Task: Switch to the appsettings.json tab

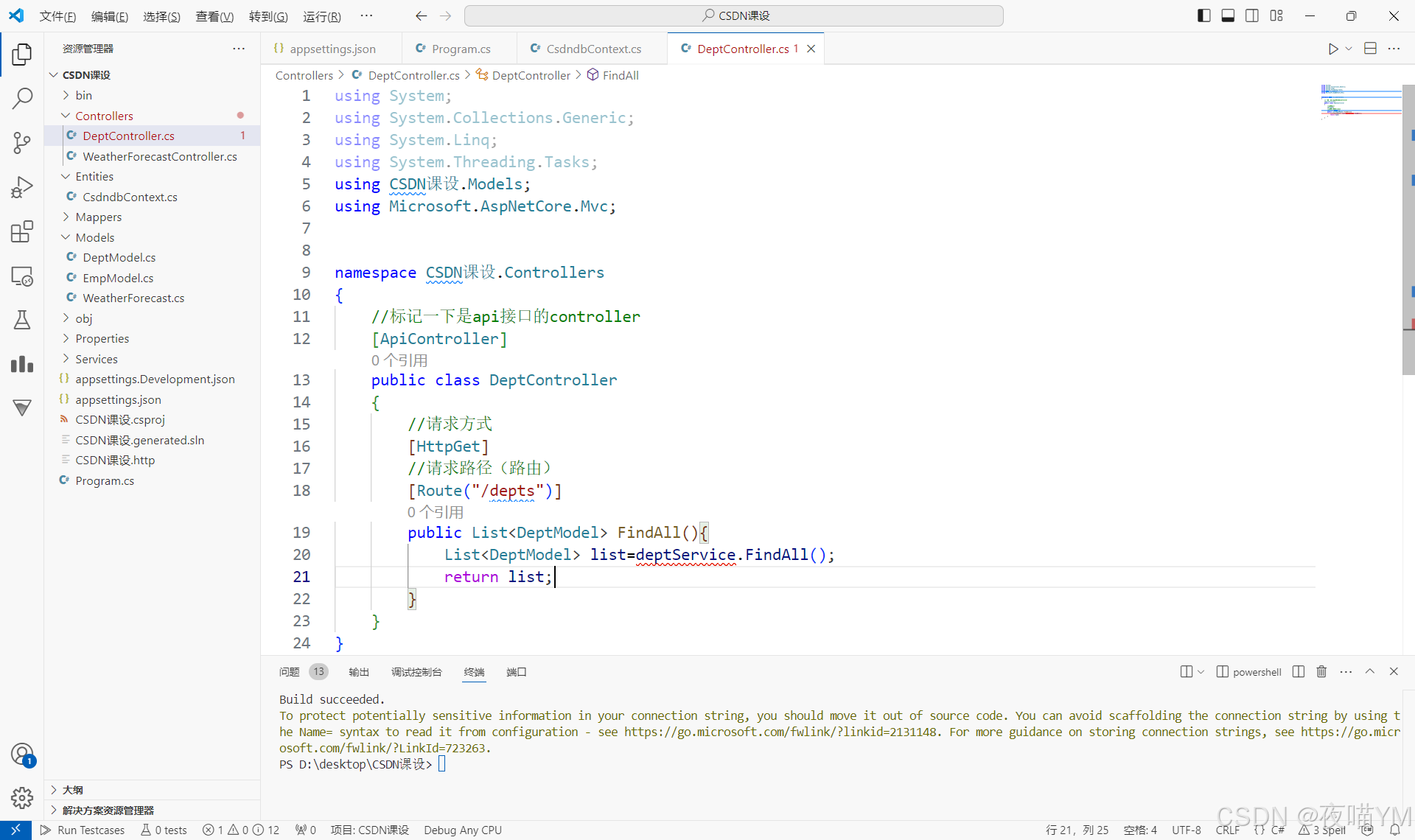Action: pos(332,49)
